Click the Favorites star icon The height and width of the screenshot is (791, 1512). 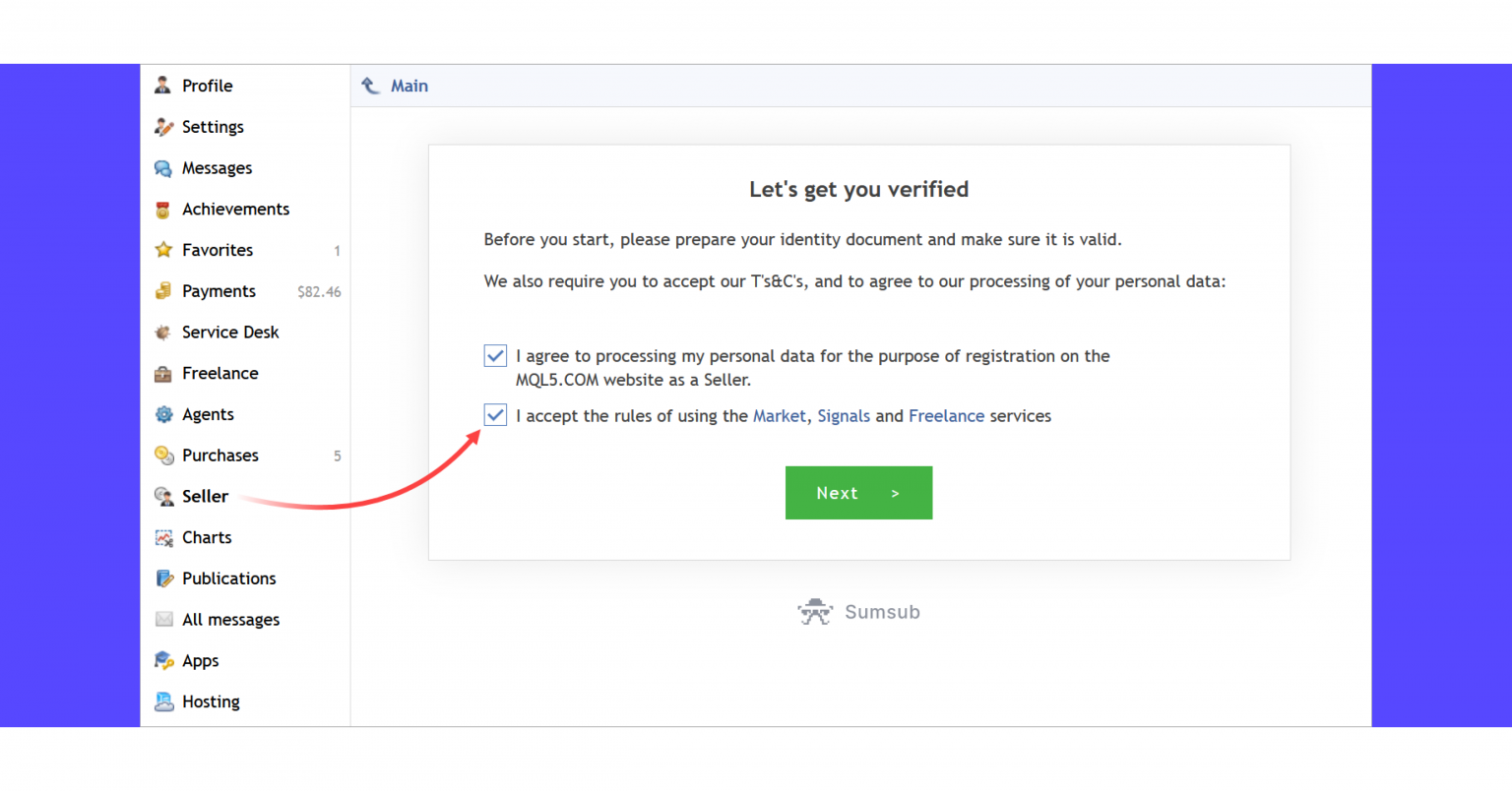tap(163, 250)
